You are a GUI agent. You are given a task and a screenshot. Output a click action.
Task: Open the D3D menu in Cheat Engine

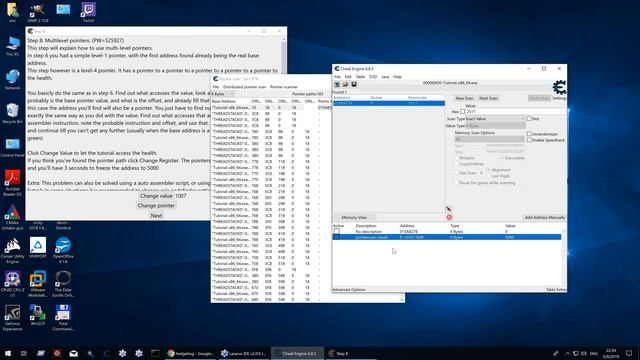point(373,77)
